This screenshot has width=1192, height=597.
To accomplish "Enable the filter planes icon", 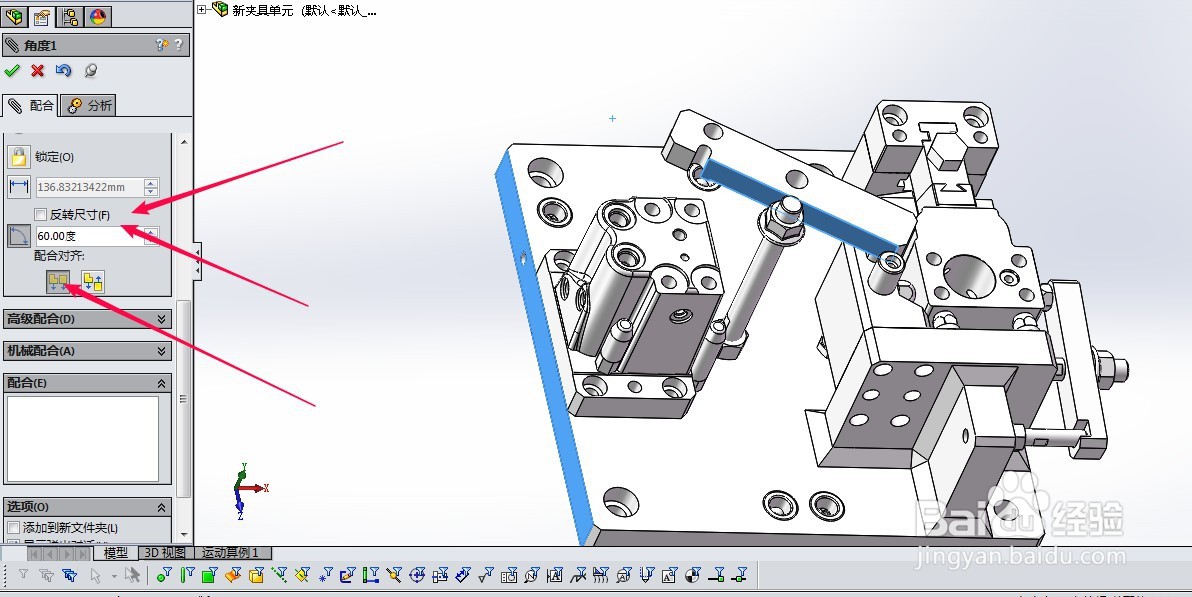I will (302, 575).
